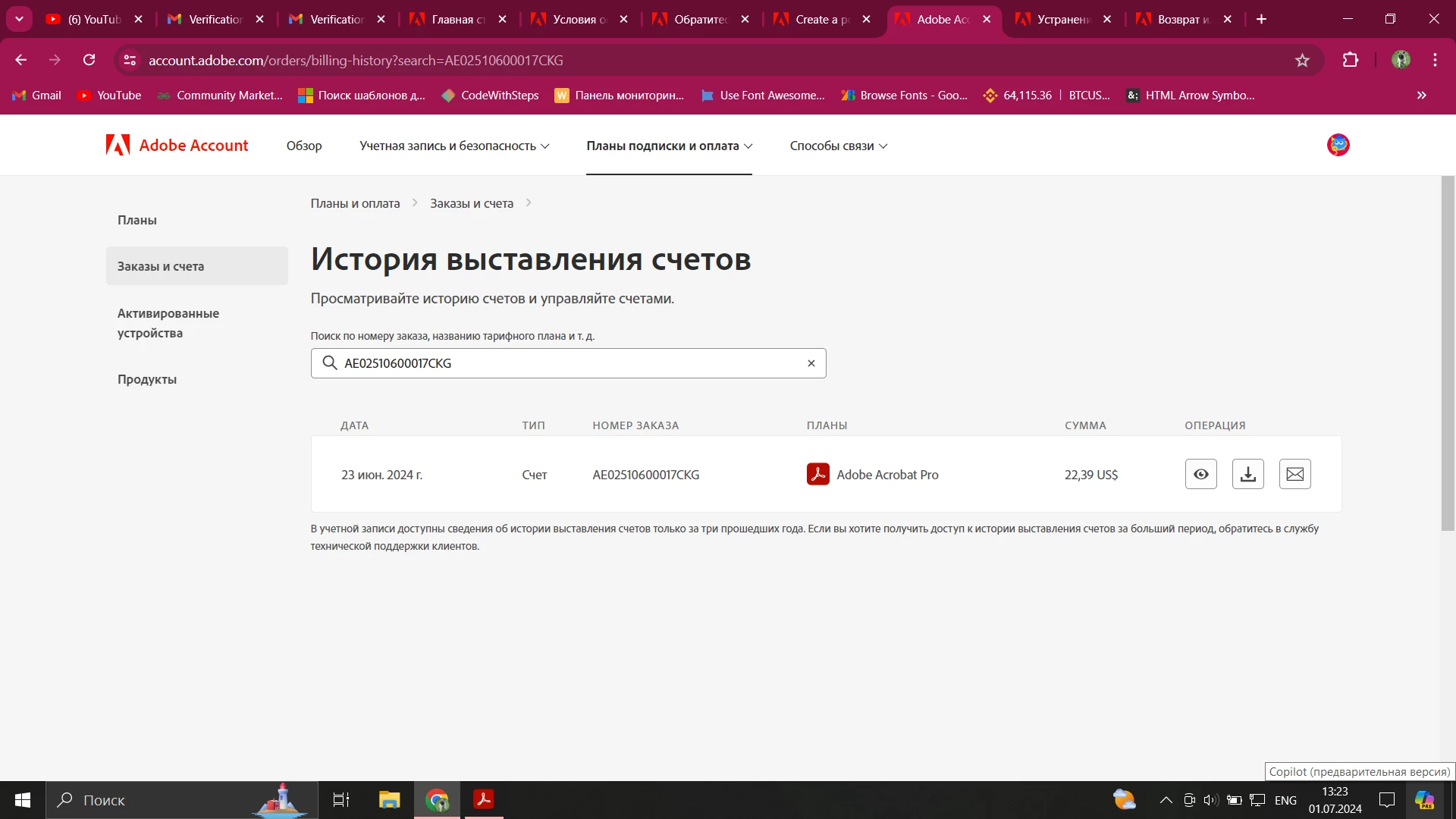Image resolution: width=1456 pixels, height=819 pixels.
Task: Expand the Способы связи dropdown
Action: point(838,146)
